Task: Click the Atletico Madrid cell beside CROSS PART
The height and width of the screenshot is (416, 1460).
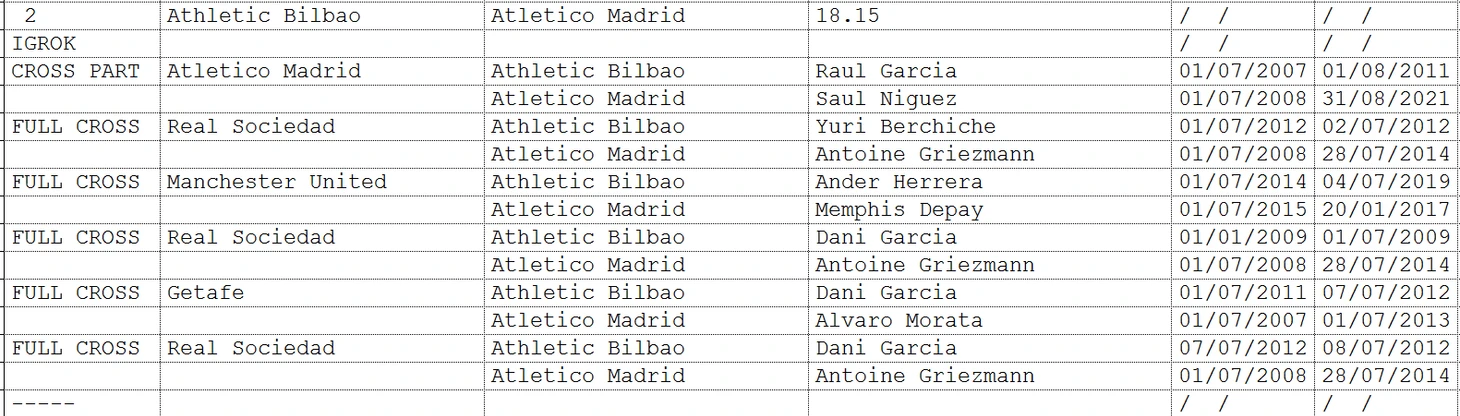Action: click(x=322, y=71)
